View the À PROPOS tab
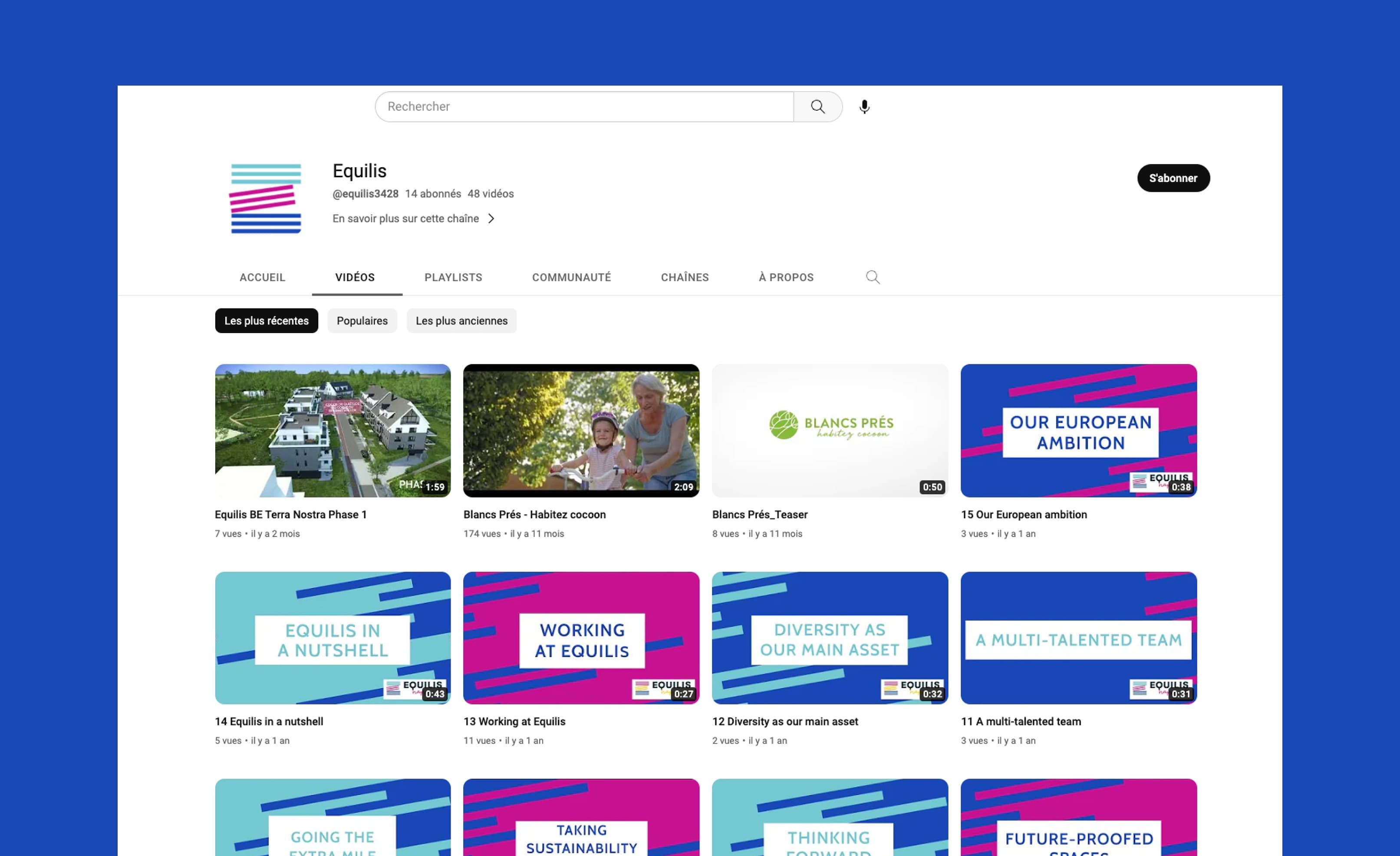The height and width of the screenshot is (856, 1400). pyautogui.click(x=786, y=278)
